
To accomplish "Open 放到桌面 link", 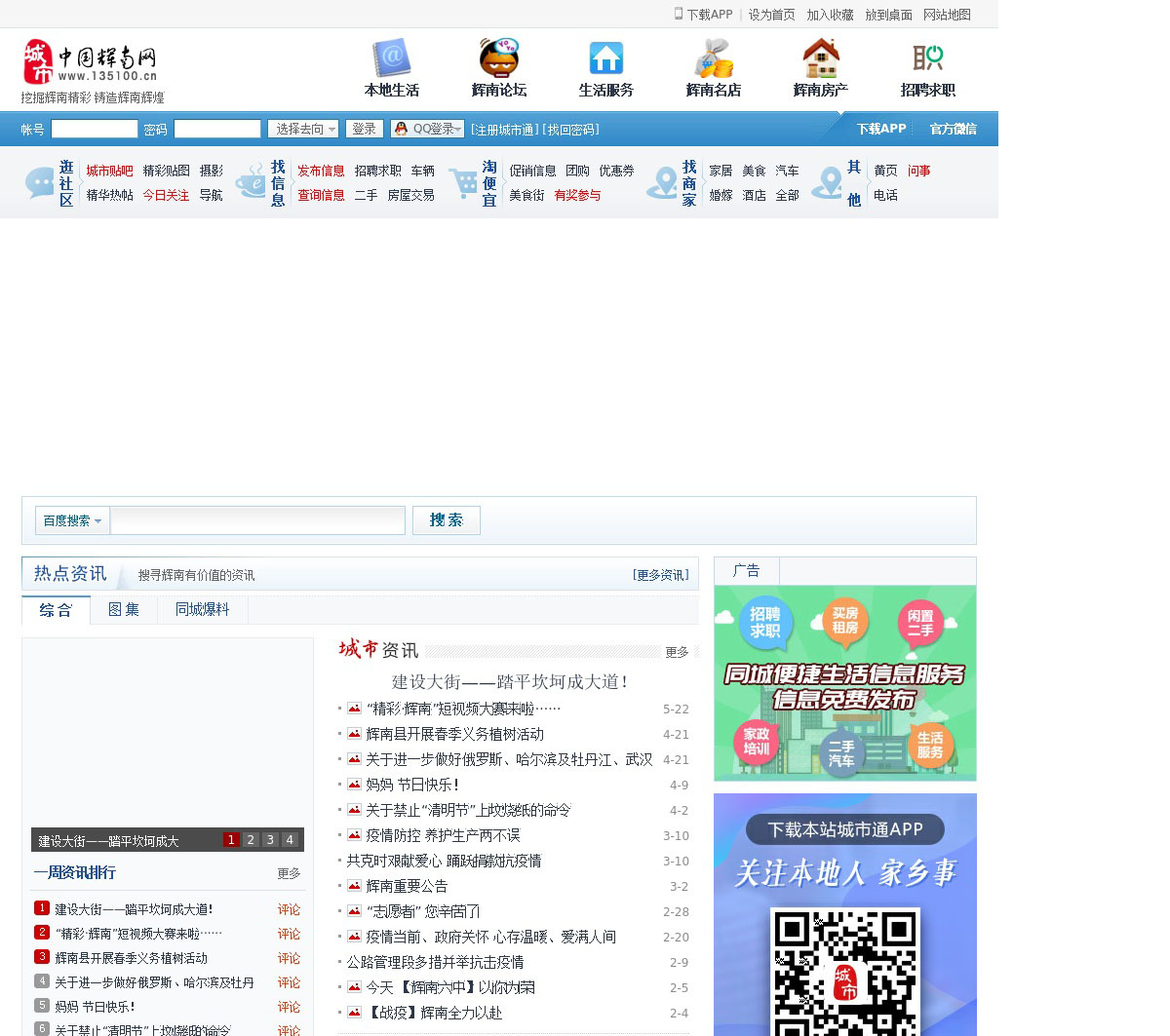I will [x=888, y=15].
